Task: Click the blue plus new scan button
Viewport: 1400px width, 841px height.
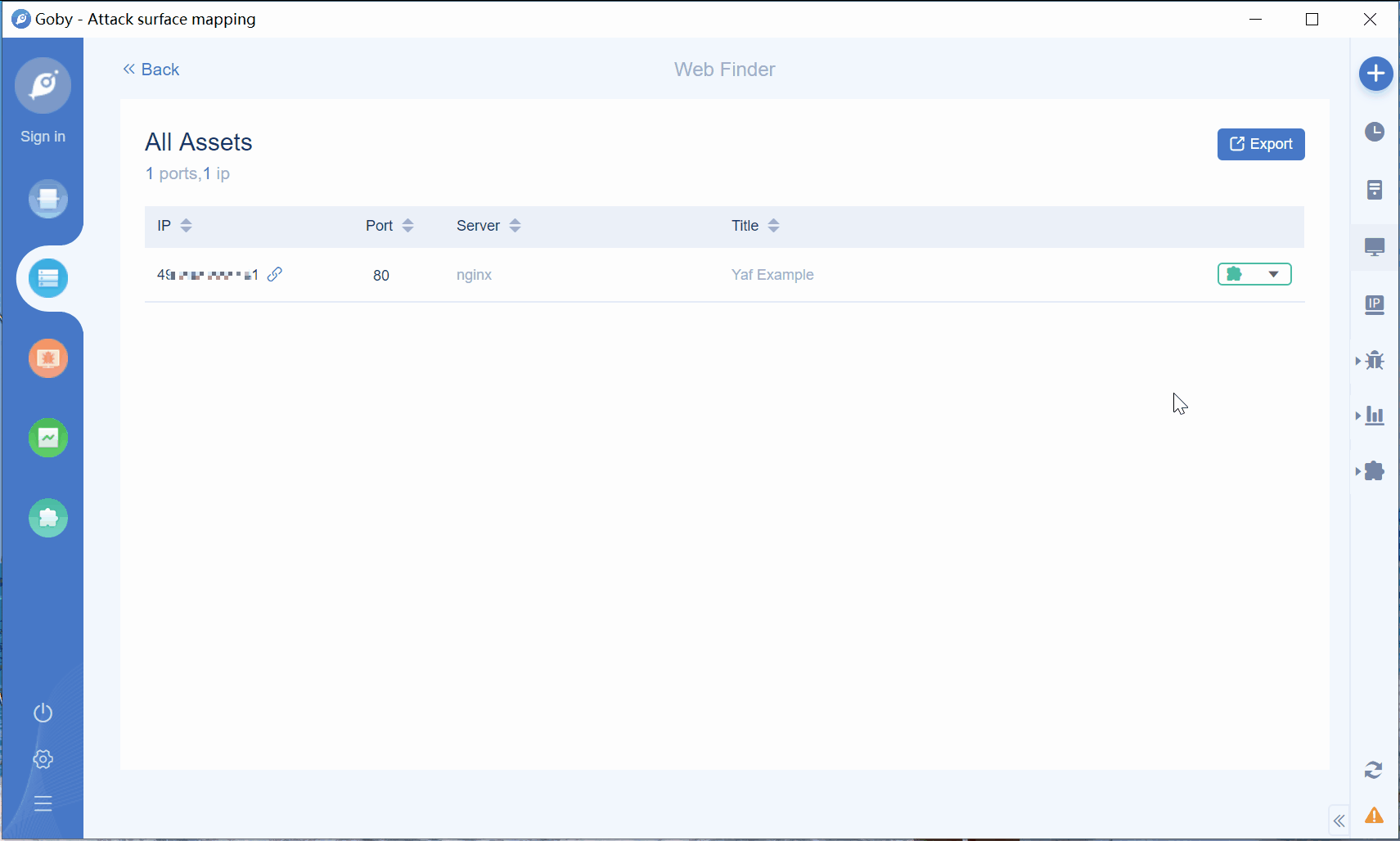Action: [1376, 74]
